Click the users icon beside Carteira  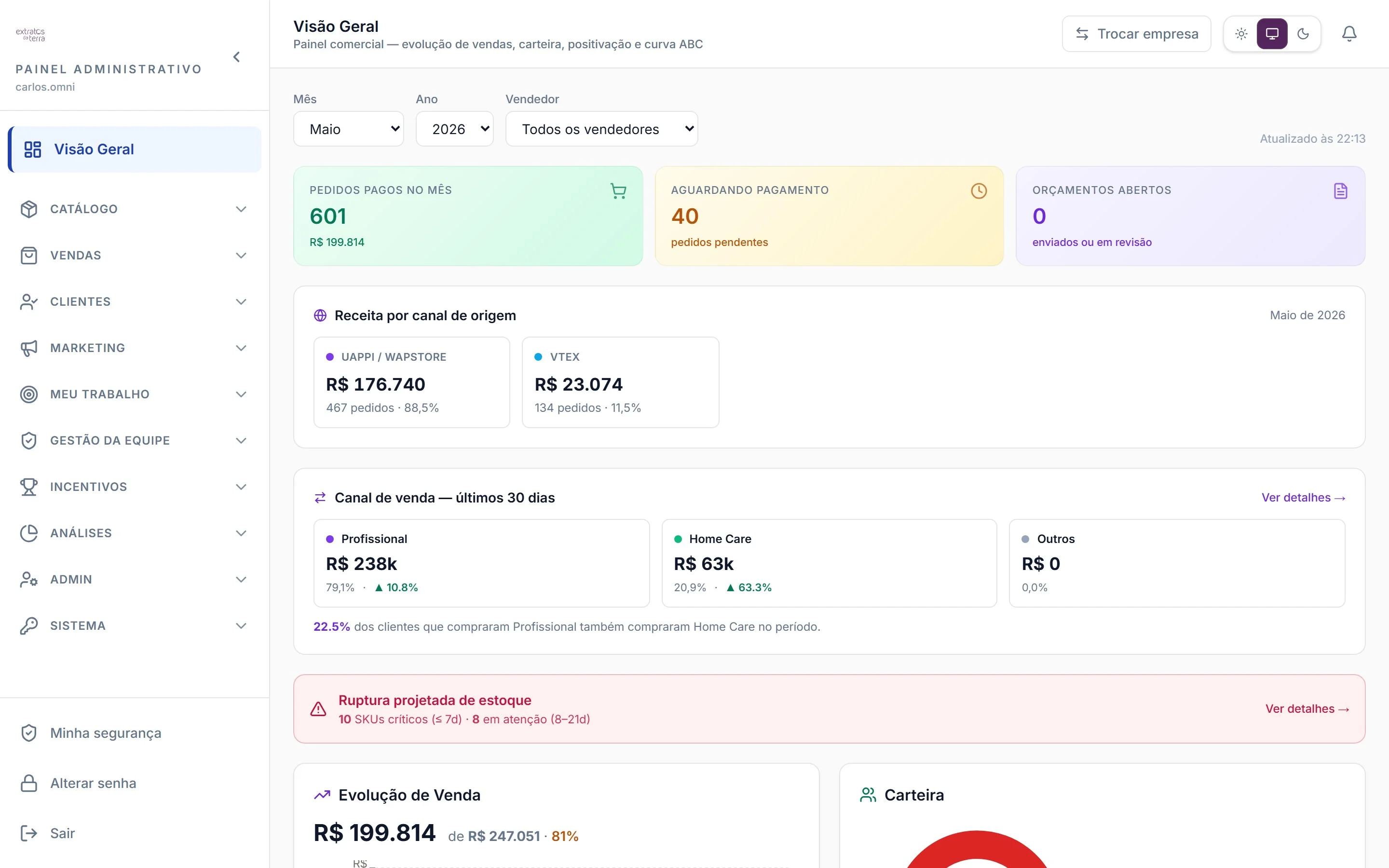click(869, 795)
